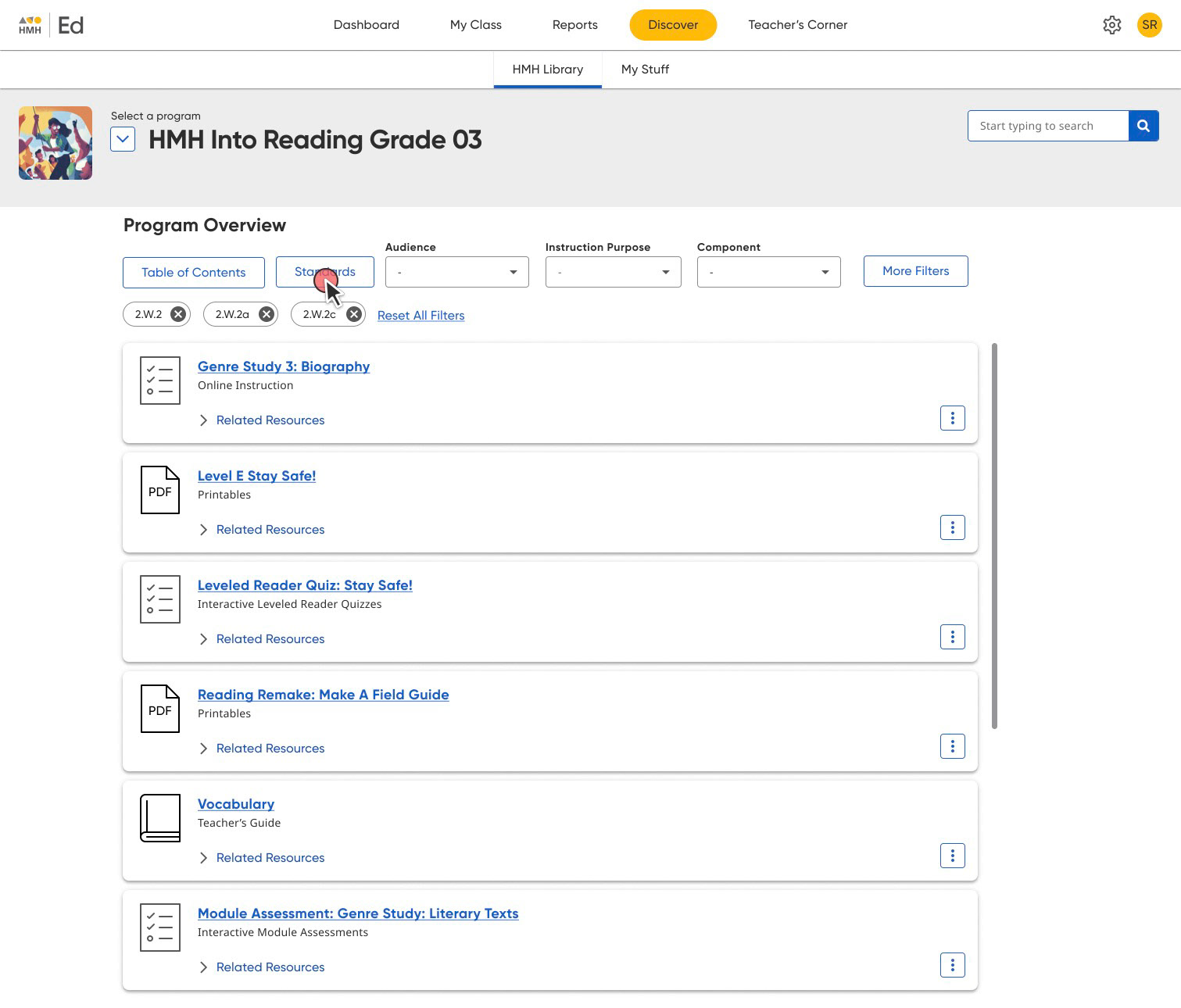Open the My Class menu item
The height and width of the screenshot is (1008, 1181).
[x=475, y=25]
